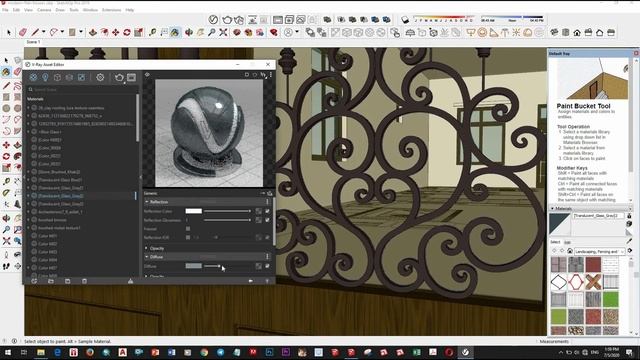Select the Eraser tool in top toolbar
Image resolution: width=640 pixels, height=360 pixels.
pyautogui.click(x=23, y=32)
